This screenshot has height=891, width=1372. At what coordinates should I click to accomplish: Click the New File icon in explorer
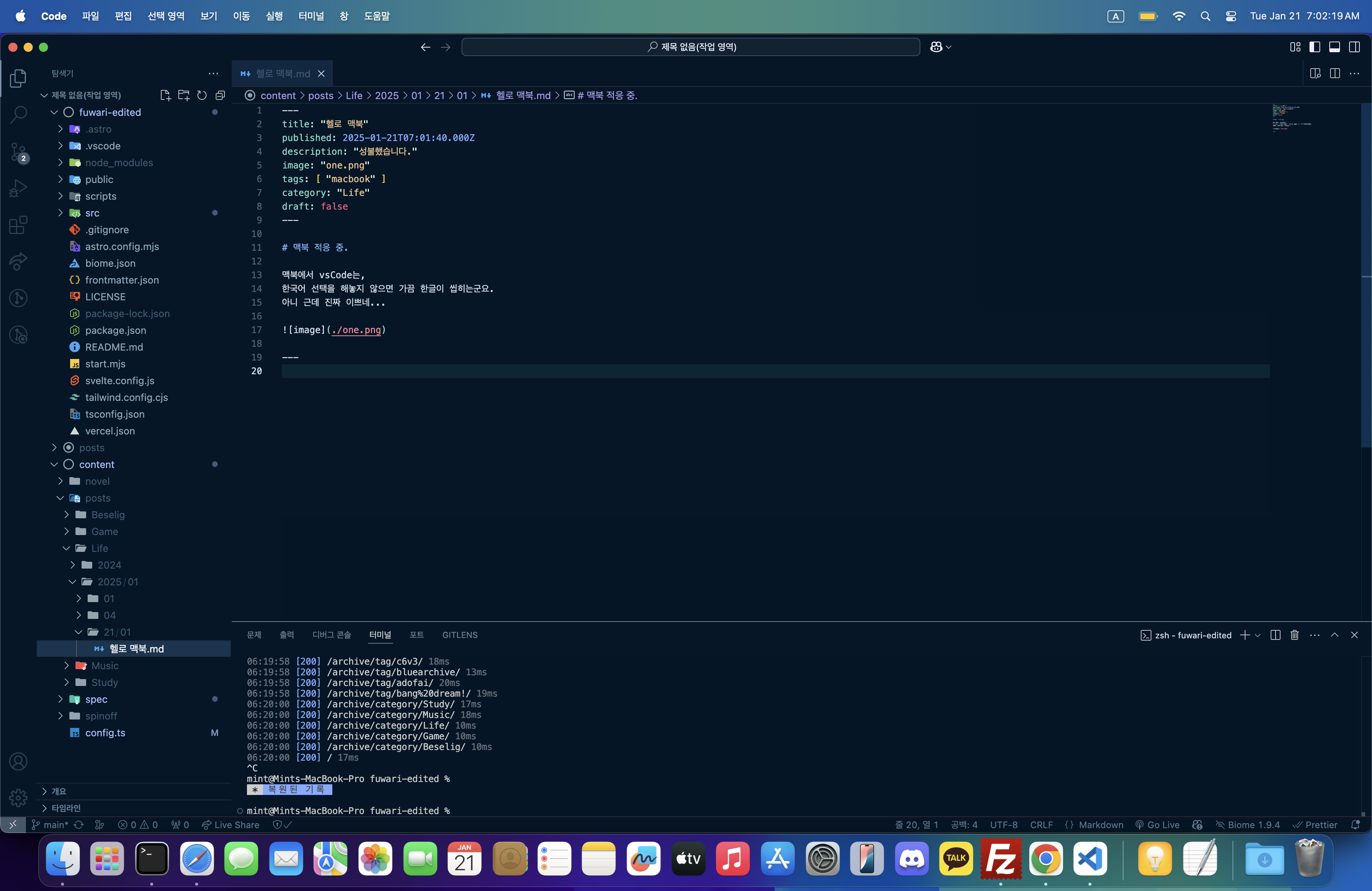pos(165,95)
